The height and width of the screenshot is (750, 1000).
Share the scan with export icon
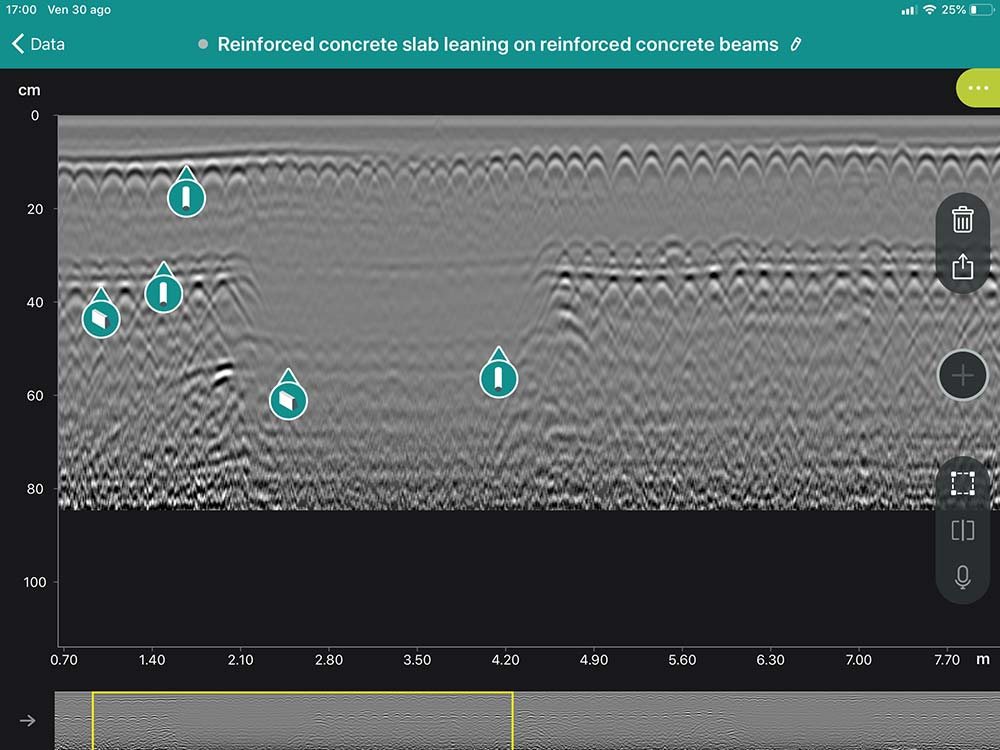coord(962,266)
